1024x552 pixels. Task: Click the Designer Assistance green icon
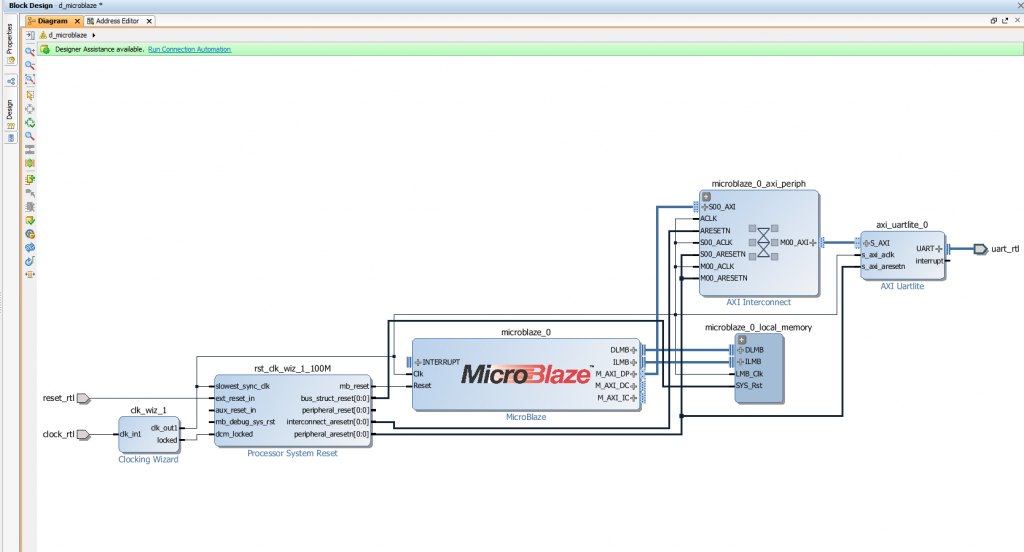(x=45, y=49)
